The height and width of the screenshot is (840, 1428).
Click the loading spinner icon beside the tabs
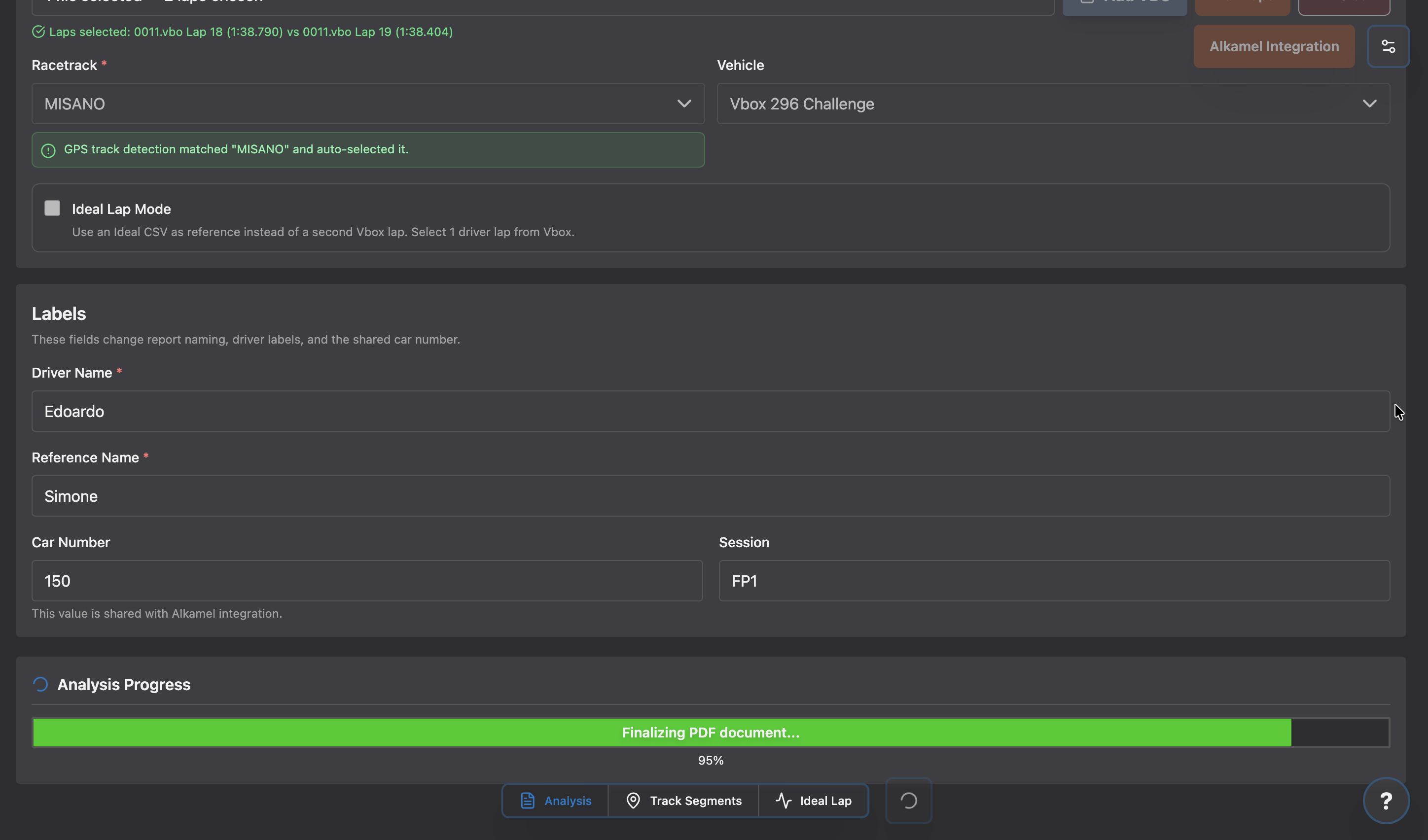[908, 801]
